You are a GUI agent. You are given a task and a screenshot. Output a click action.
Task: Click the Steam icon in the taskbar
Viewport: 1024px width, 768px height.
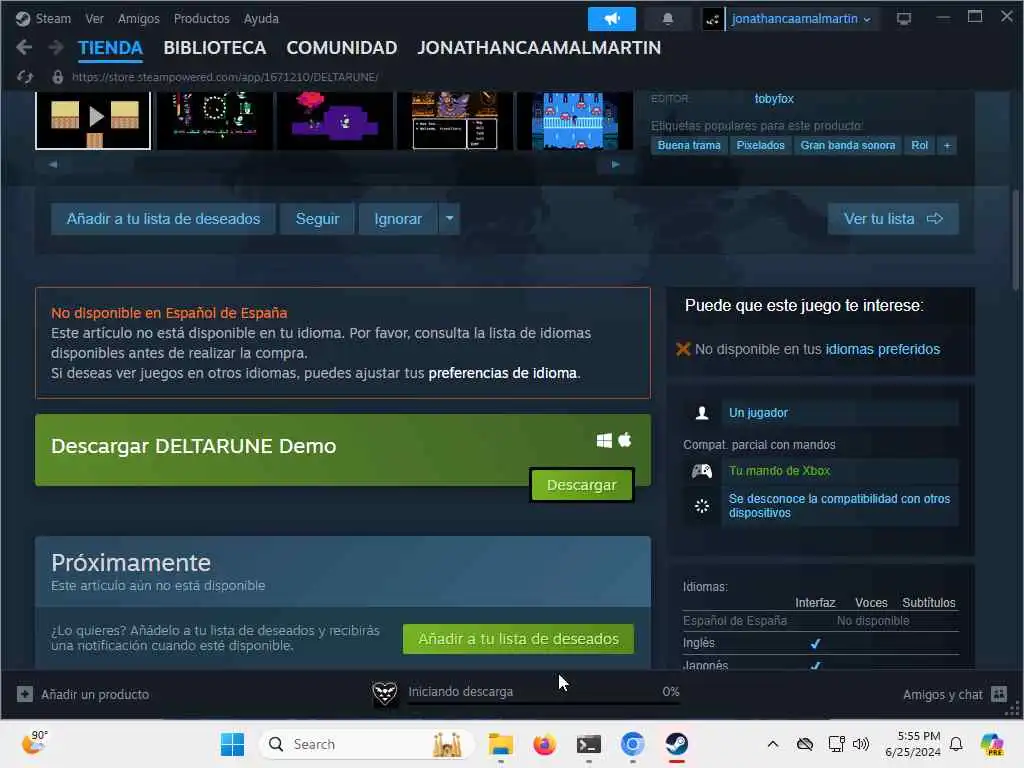pyautogui.click(x=677, y=744)
